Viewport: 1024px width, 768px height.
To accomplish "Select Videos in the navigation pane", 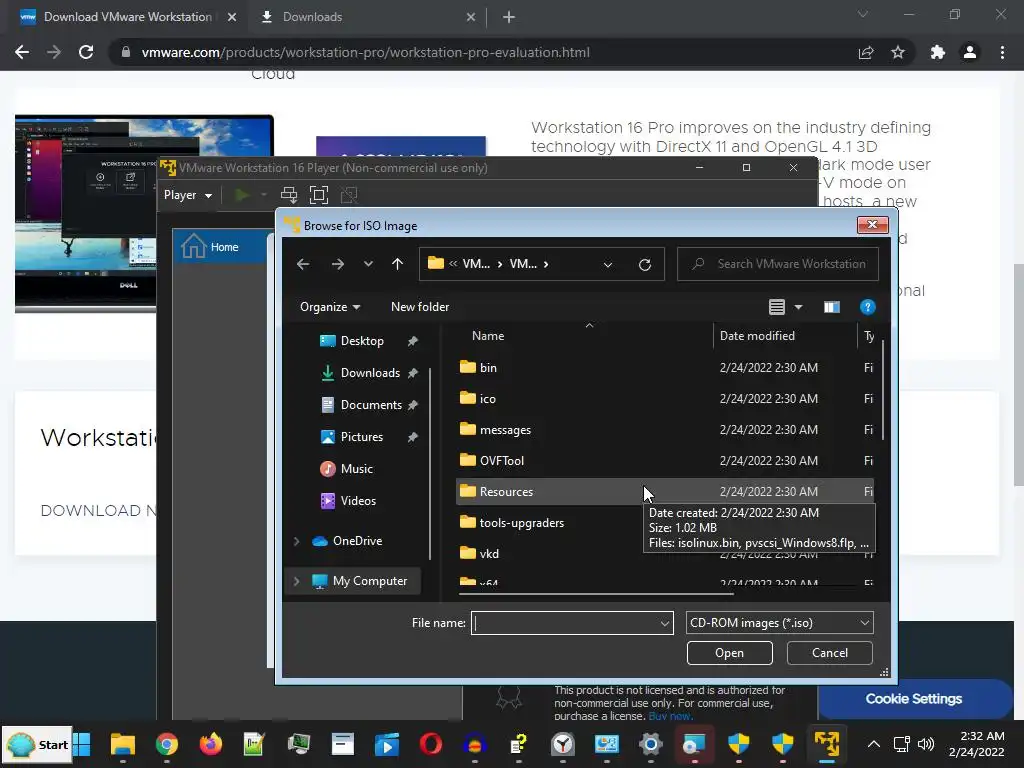I will (x=358, y=501).
